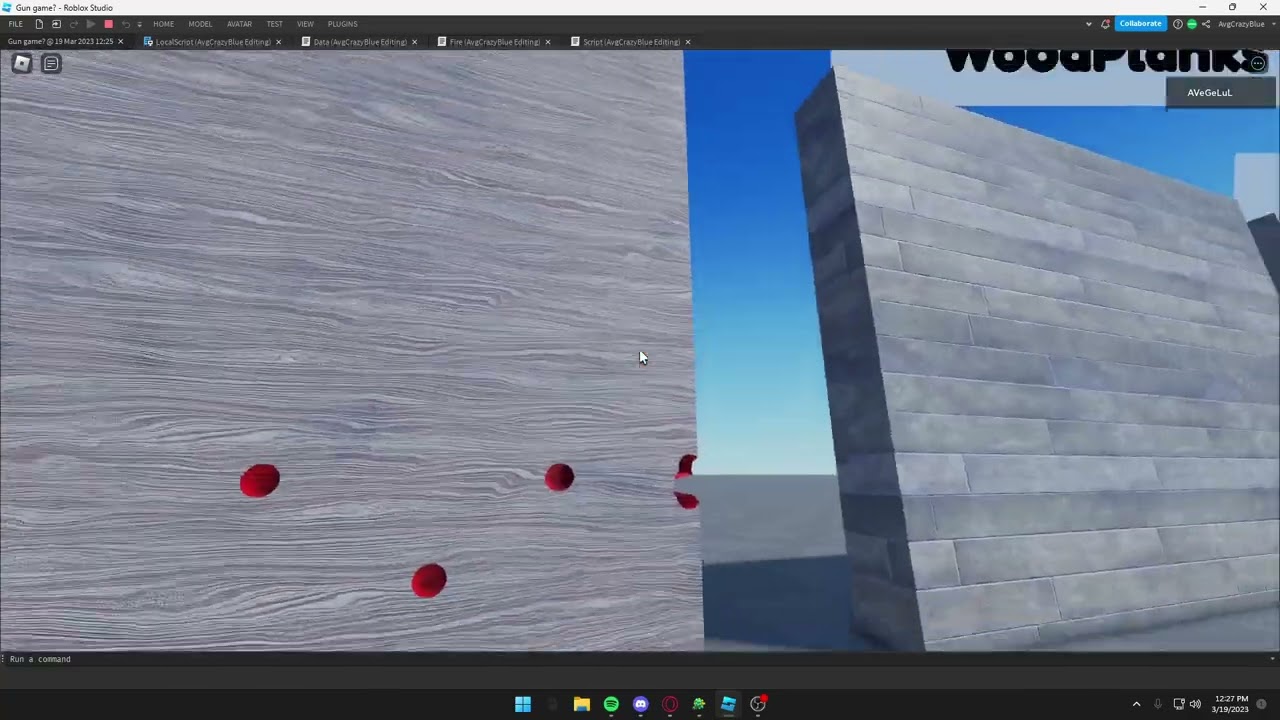Switch to the TEST ribbon tab
Image resolution: width=1280 pixels, height=720 pixels.
(274, 24)
